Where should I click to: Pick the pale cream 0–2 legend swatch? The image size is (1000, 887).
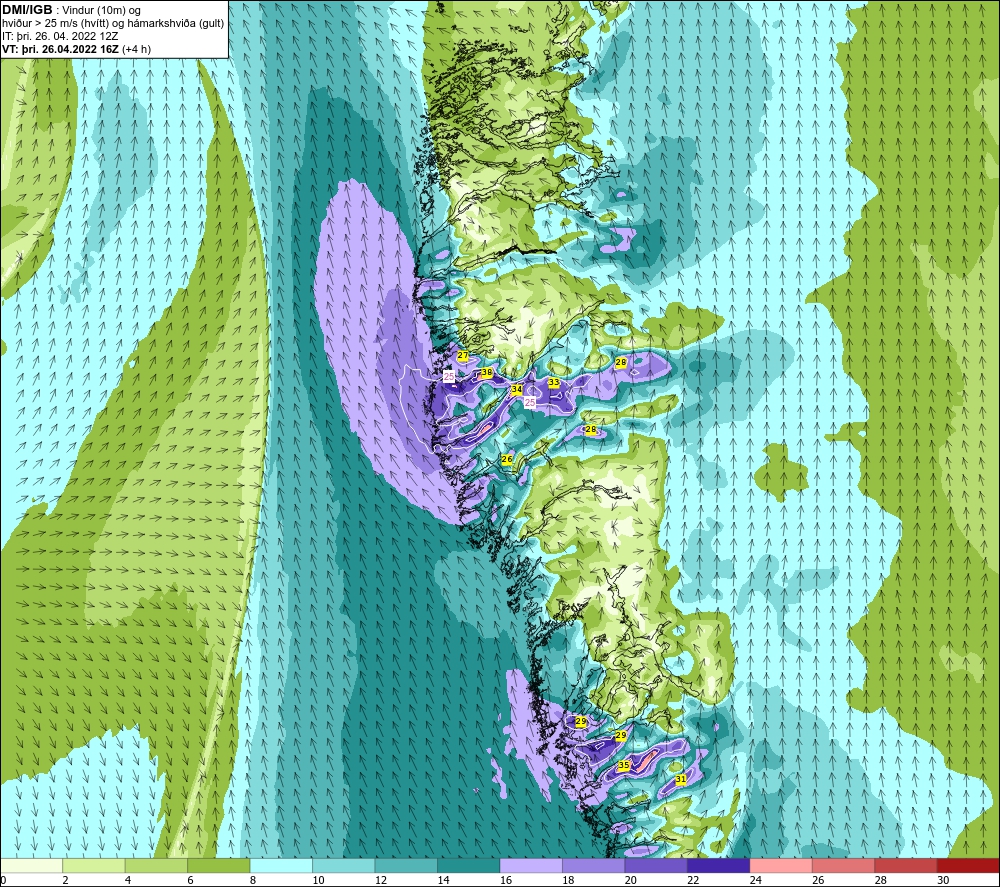[31, 865]
